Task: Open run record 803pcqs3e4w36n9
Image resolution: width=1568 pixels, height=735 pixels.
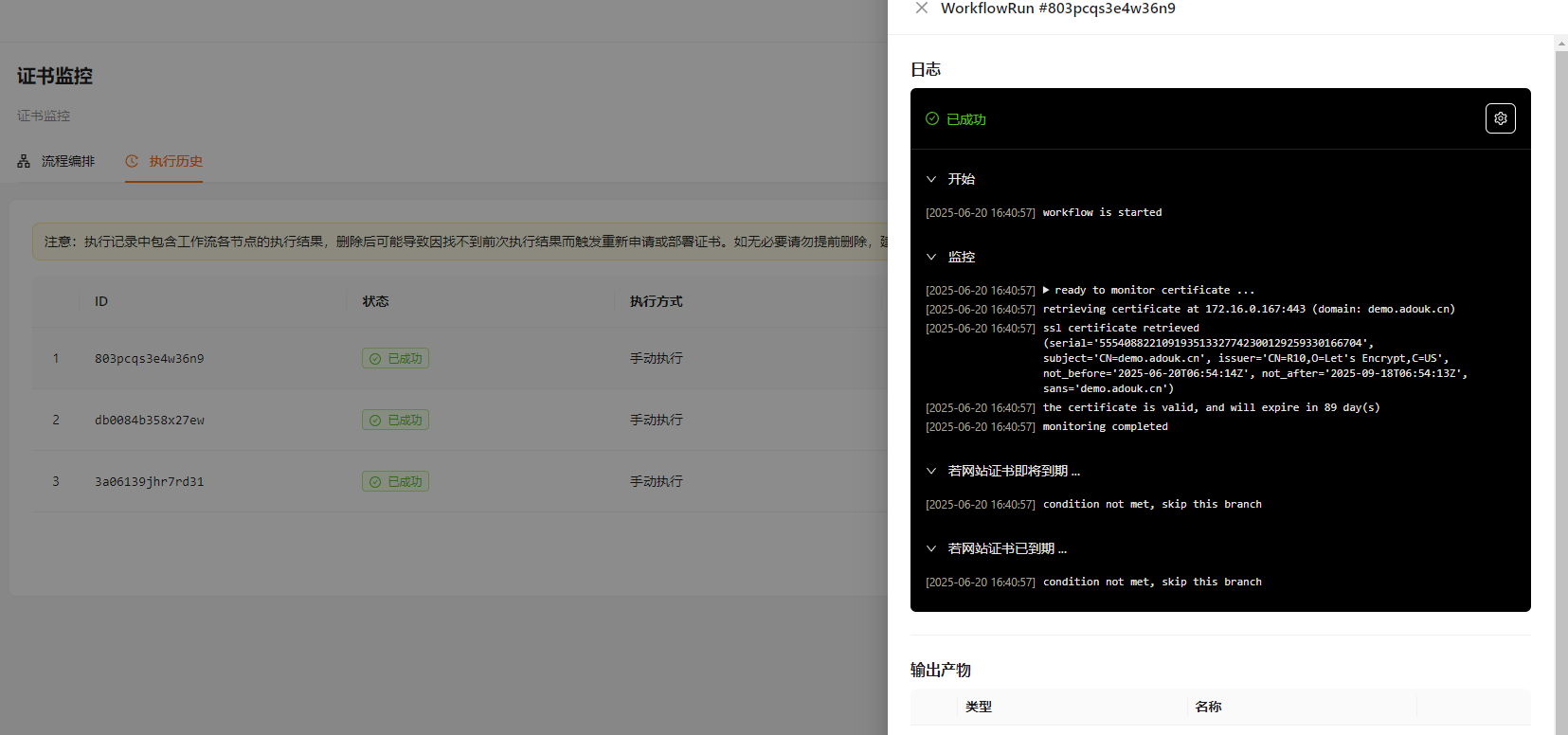Action: point(149,358)
